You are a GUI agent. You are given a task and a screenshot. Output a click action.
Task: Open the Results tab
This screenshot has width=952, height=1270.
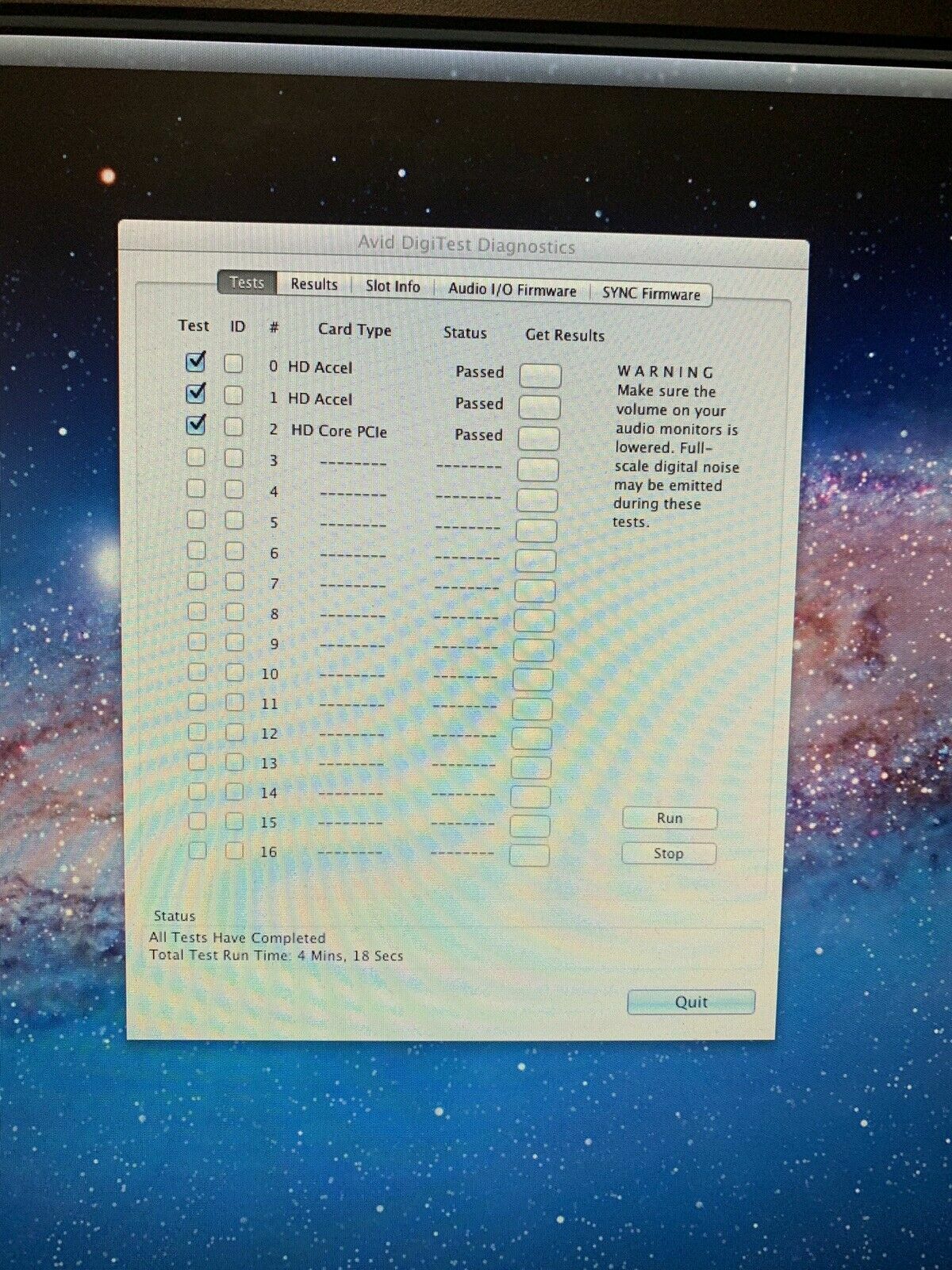tap(314, 284)
